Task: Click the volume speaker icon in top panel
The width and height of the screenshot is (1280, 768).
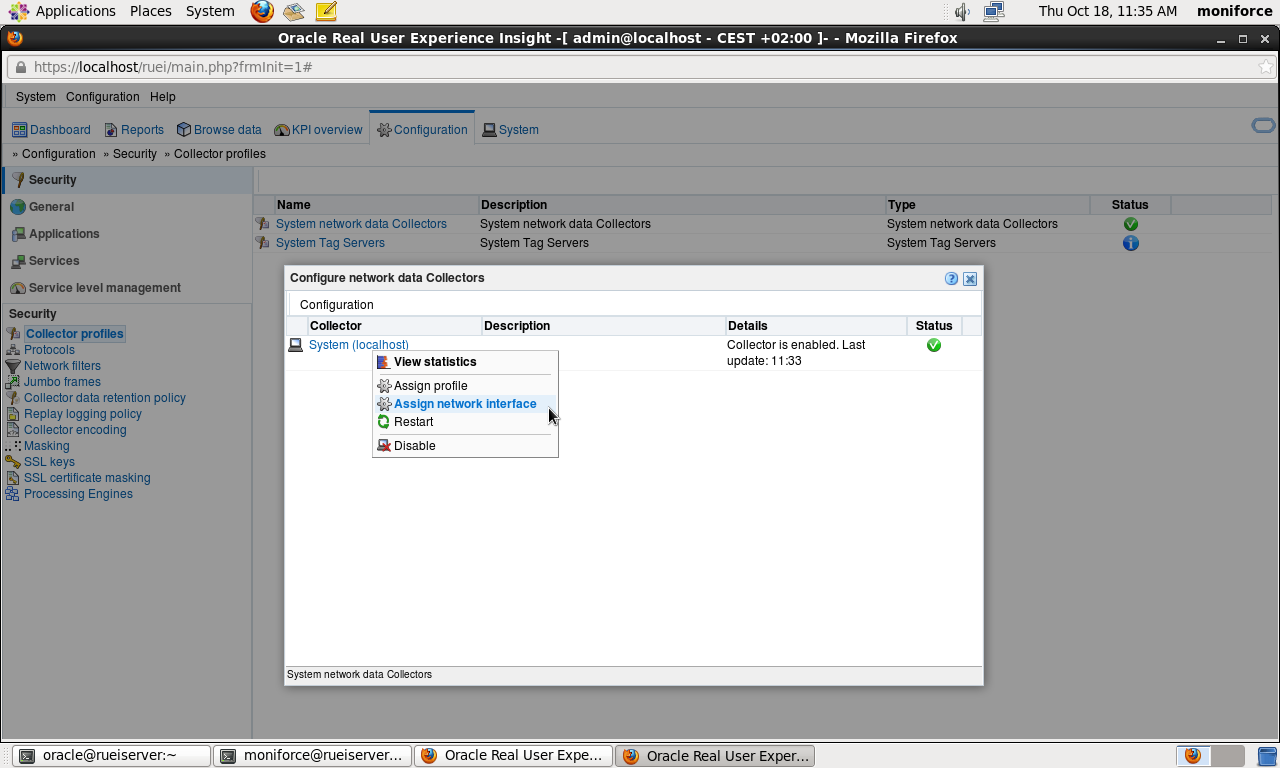Action: point(962,12)
